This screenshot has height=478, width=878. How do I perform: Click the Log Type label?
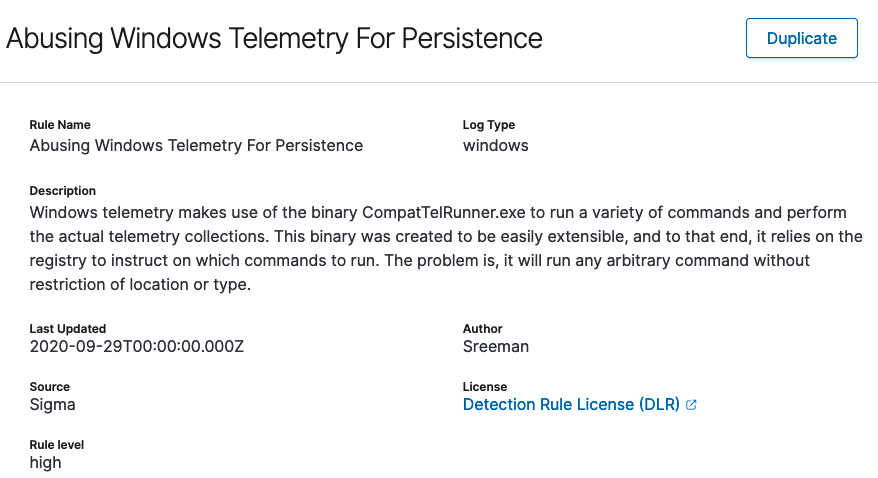[x=489, y=125]
